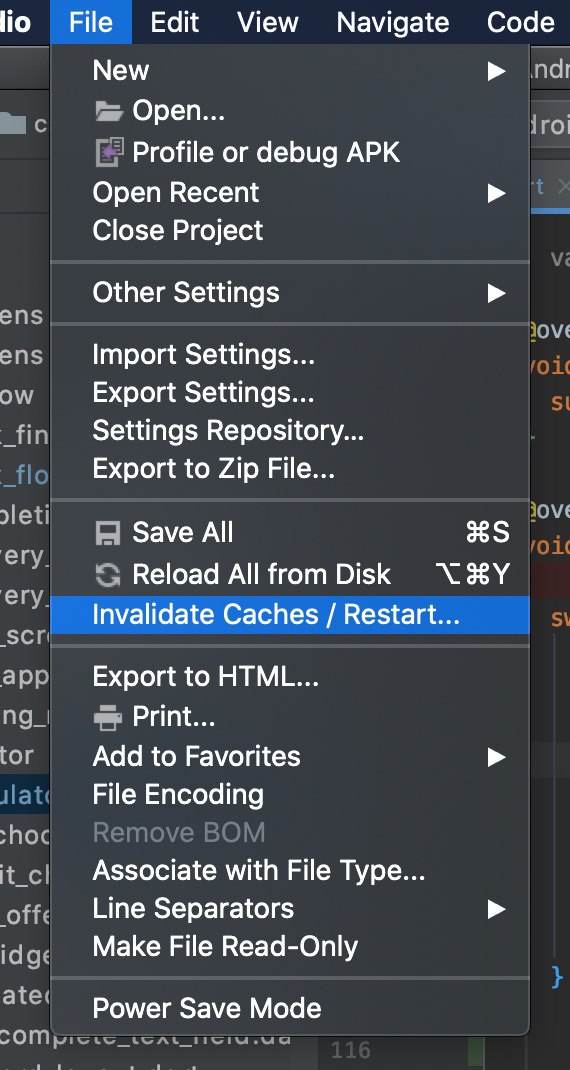This screenshot has height=1070, width=570.
Task: Click the Reload All from Disk refresh icon
Action: 108,575
